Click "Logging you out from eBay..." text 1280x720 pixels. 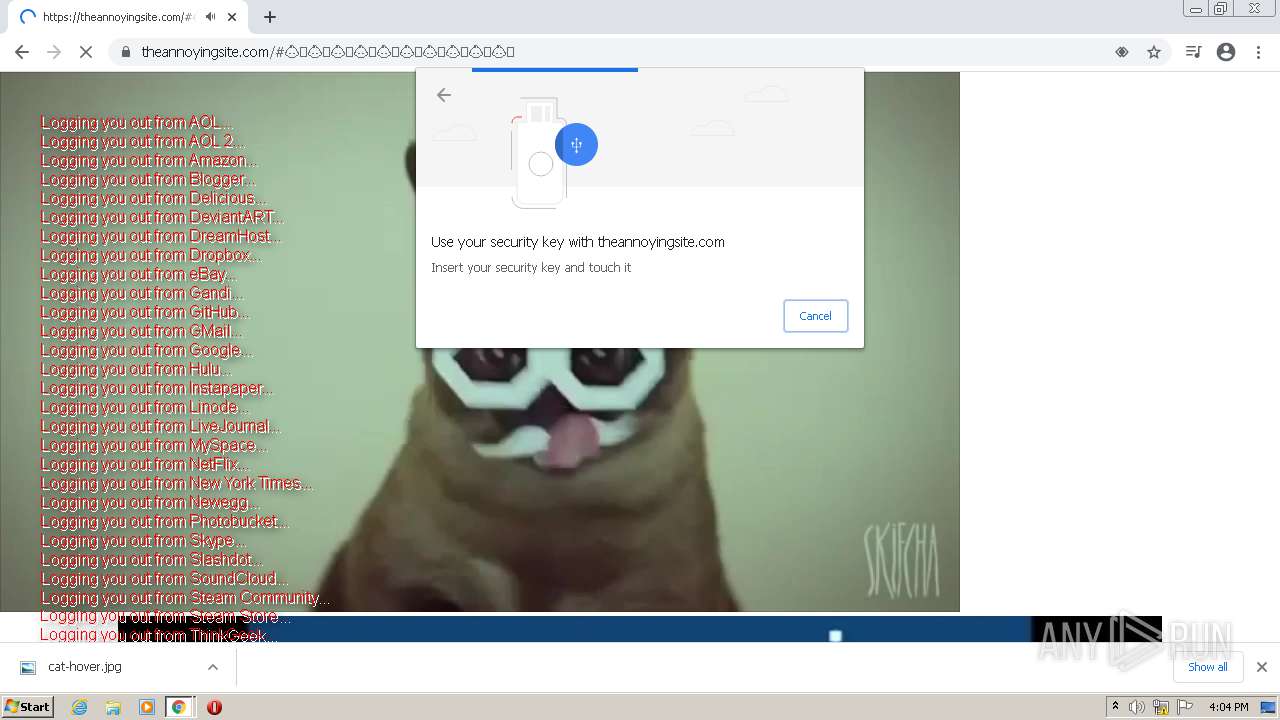(x=138, y=275)
